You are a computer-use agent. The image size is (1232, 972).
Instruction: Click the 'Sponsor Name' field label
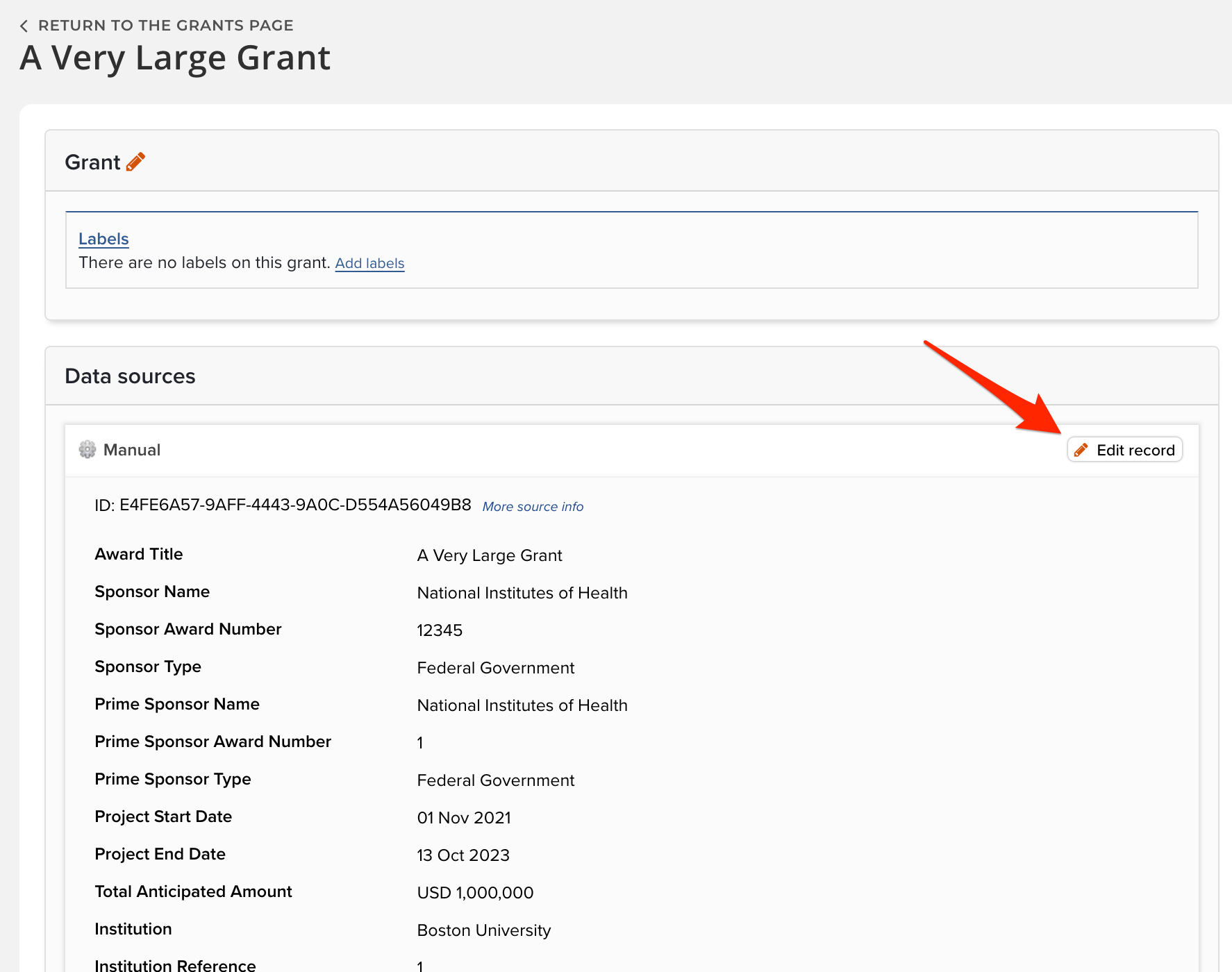pos(152,592)
